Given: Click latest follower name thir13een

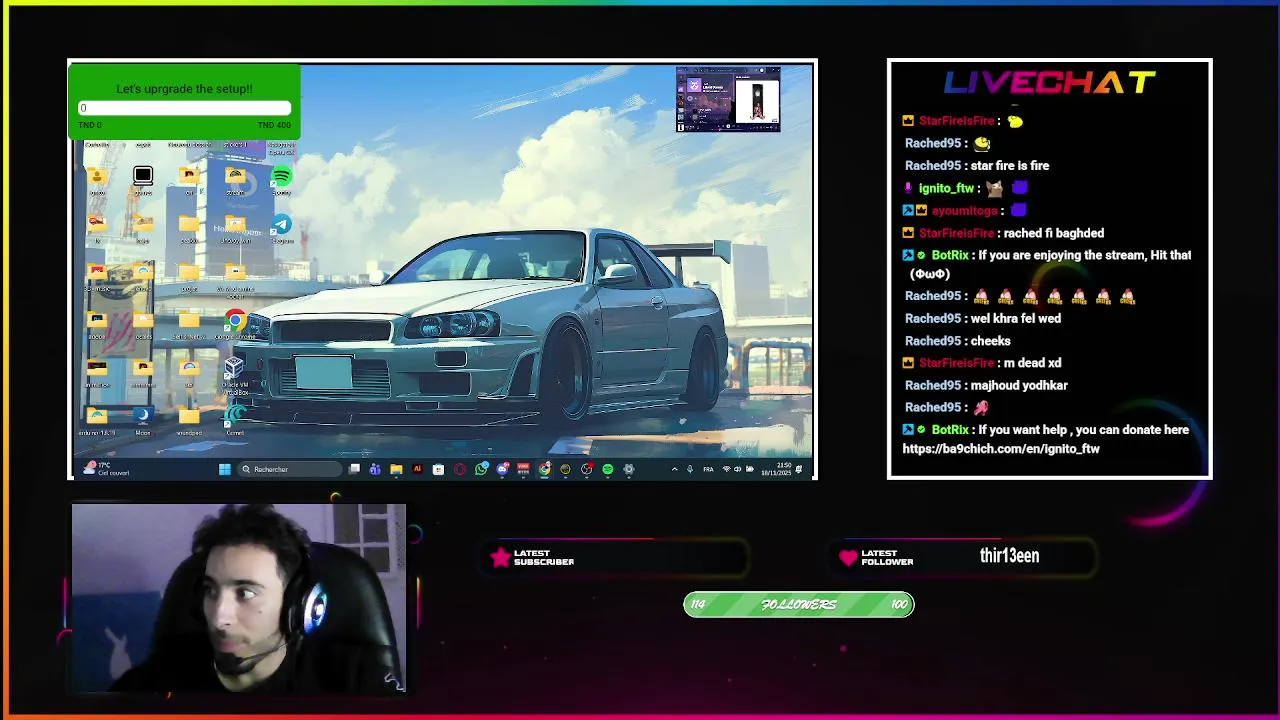Looking at the screenshot, I should click(1009, 556).
